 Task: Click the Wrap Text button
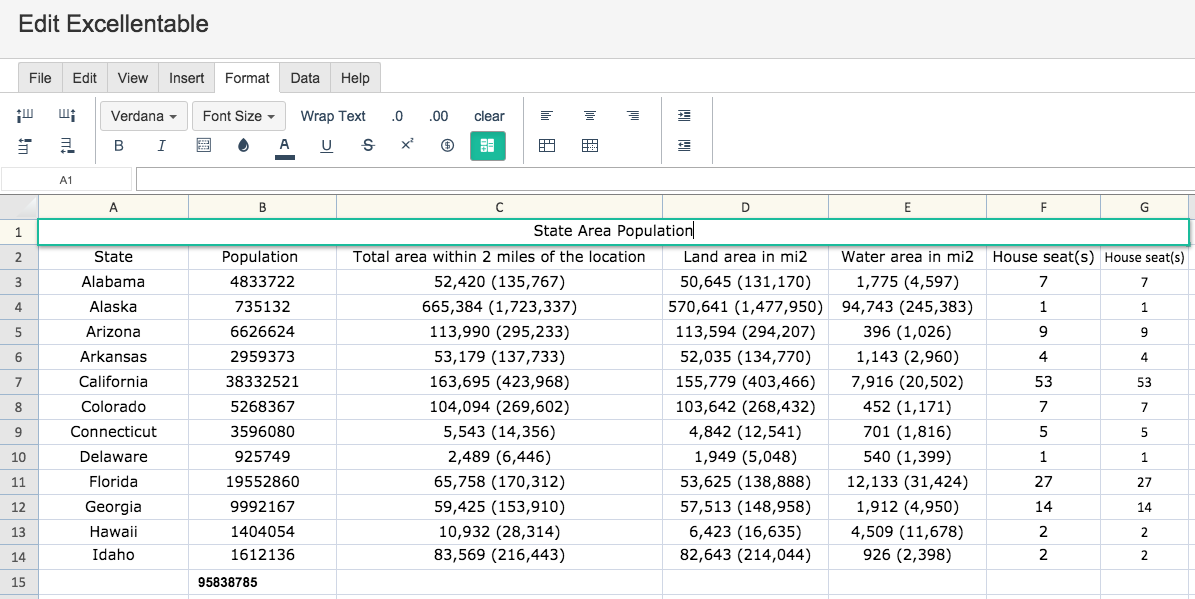(333, 116)
